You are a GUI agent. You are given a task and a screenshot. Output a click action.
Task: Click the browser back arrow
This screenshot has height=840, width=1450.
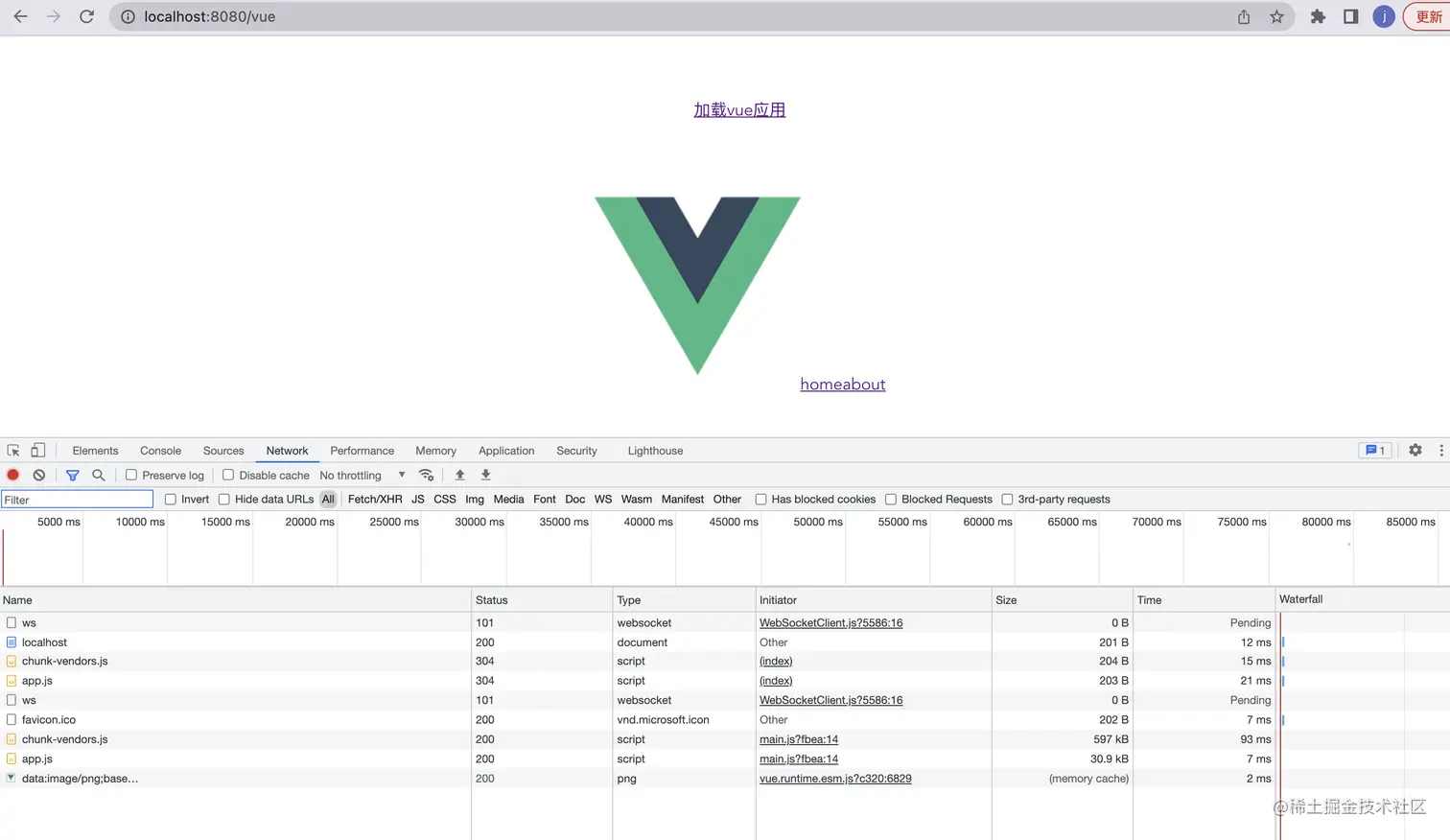point(20,16)
